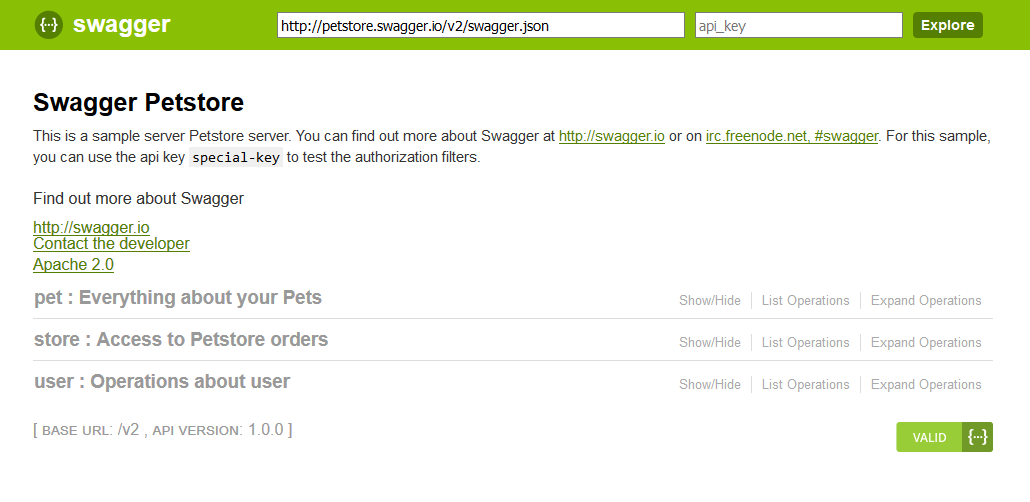Open the http://swagger.io link in description
The width and height of the screenshot is (1030, 502).
[611, 136]
